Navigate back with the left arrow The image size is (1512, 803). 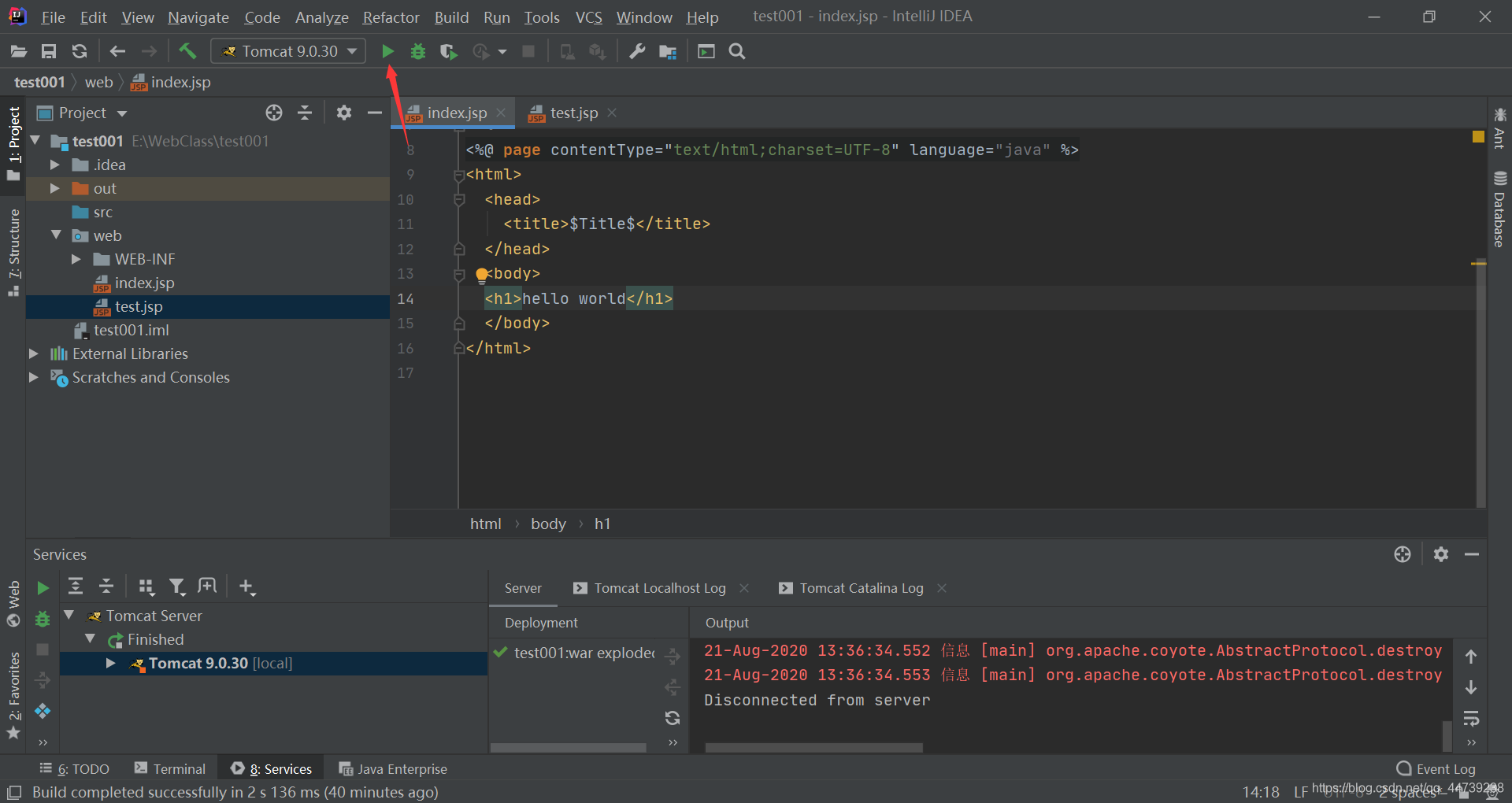(x=117, y=51)
